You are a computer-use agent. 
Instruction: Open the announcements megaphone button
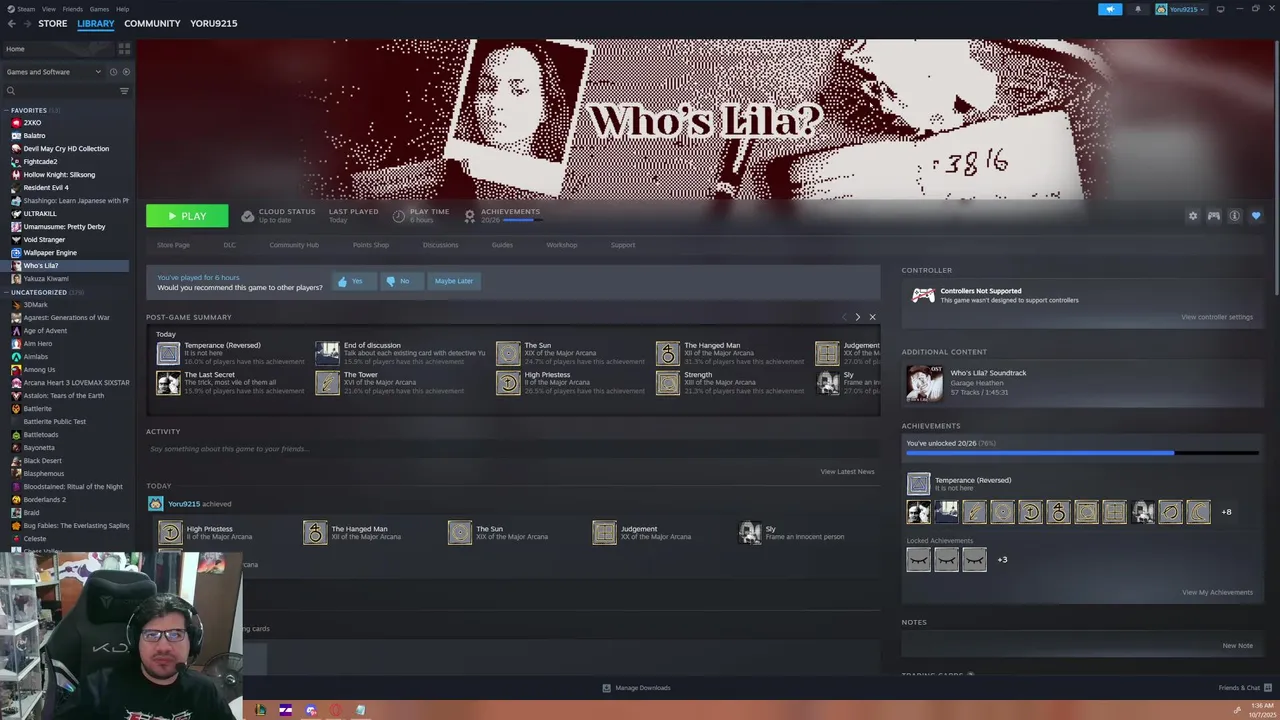coord(1110,9)
